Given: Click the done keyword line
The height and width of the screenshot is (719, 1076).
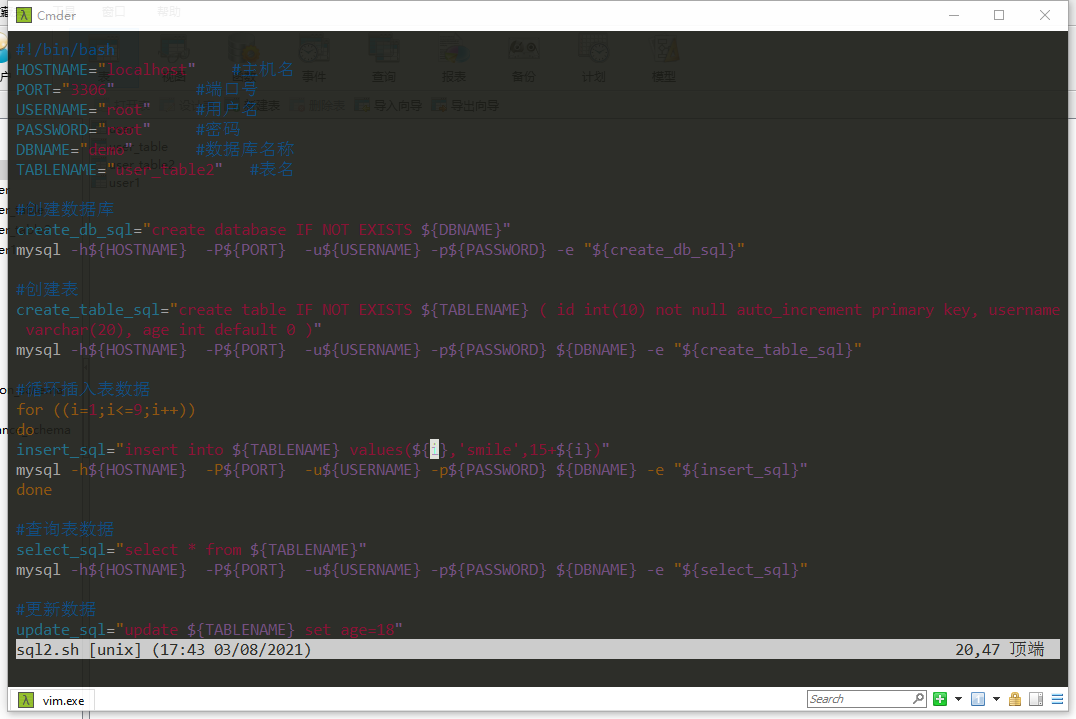Looking at the screenshot, I should coord(34,490).
